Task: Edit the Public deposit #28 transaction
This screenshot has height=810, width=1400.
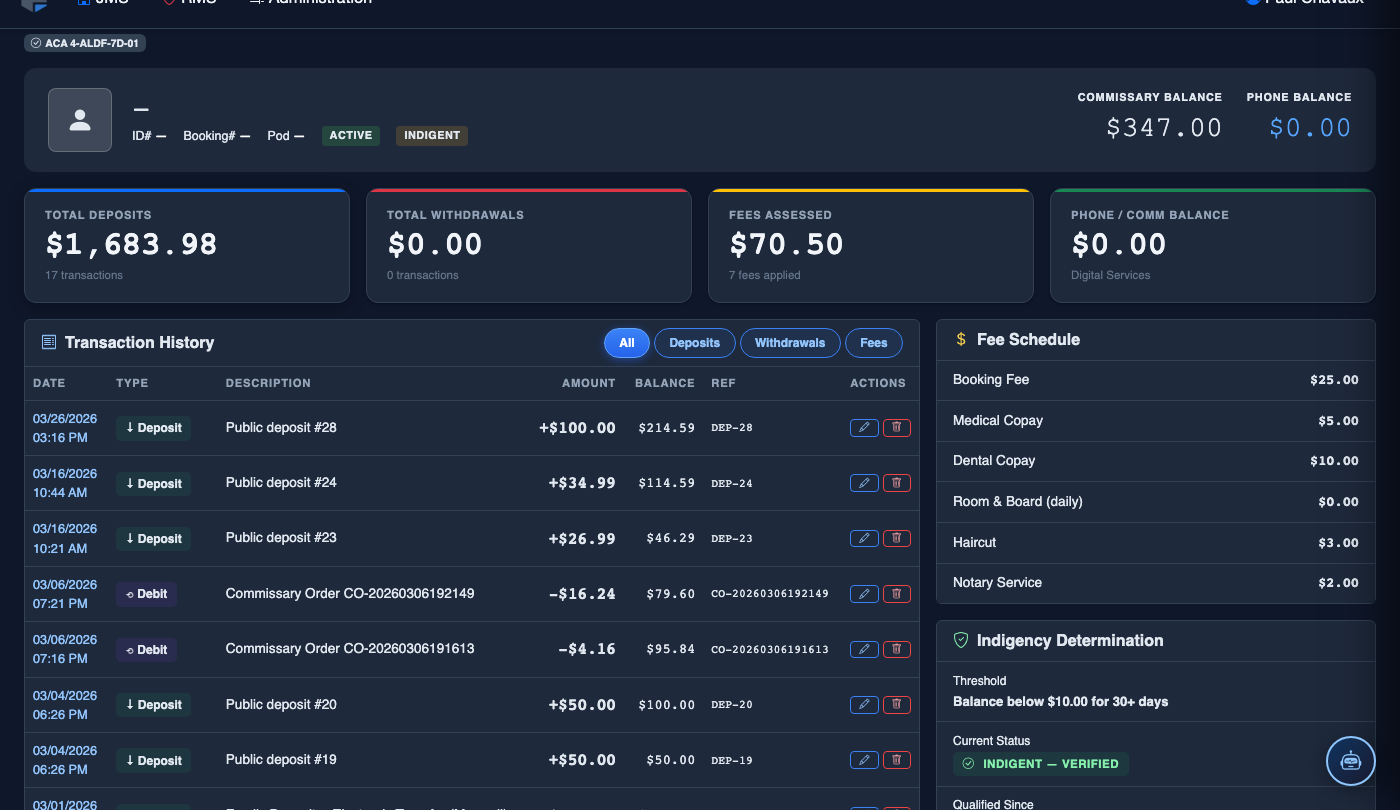Action: (864, 428)
